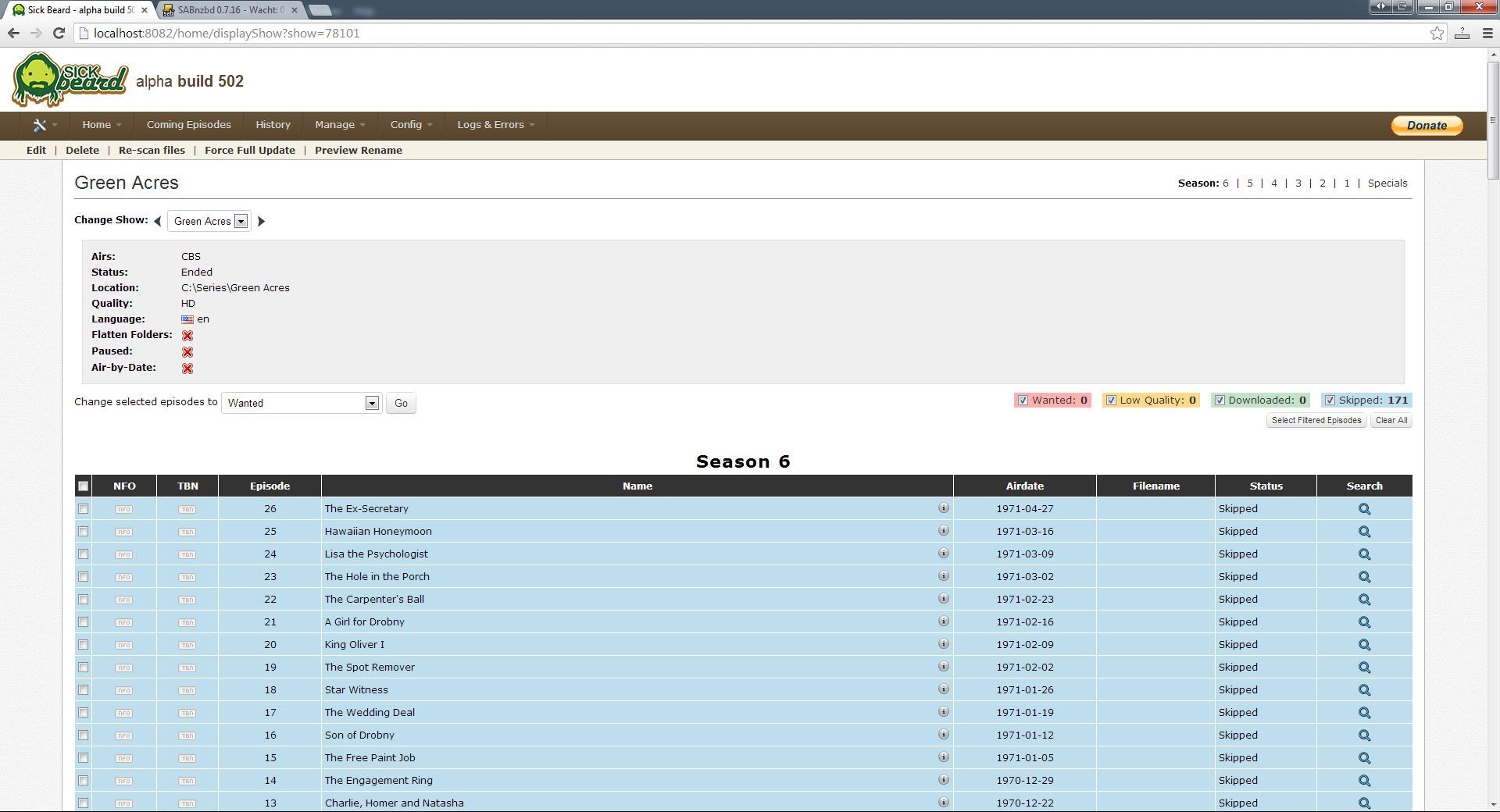Click the Sick Beard logo
The height and width of the screenshot is (812, 1500).
(70, 80)
